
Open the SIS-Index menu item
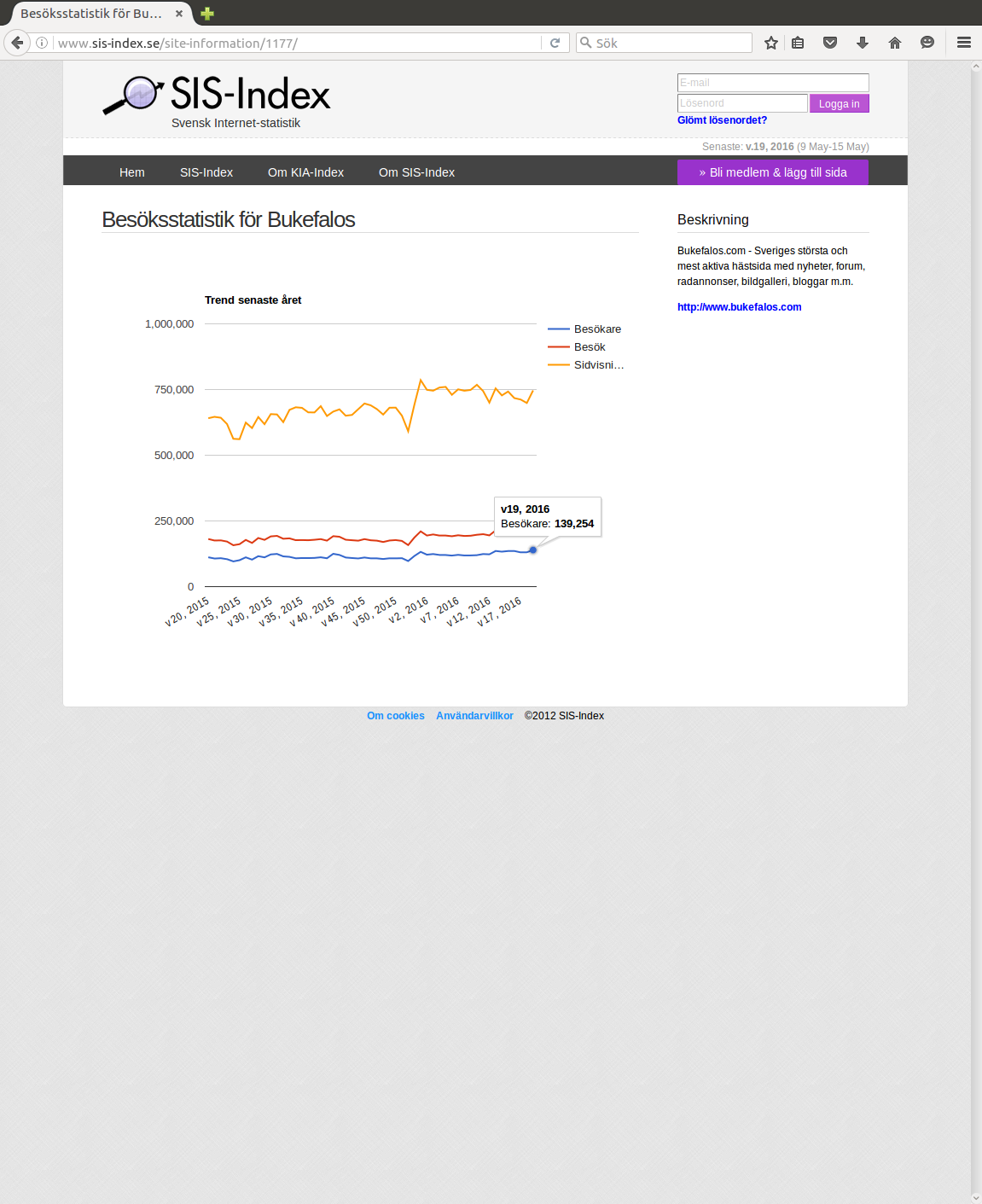click(206, 172)
